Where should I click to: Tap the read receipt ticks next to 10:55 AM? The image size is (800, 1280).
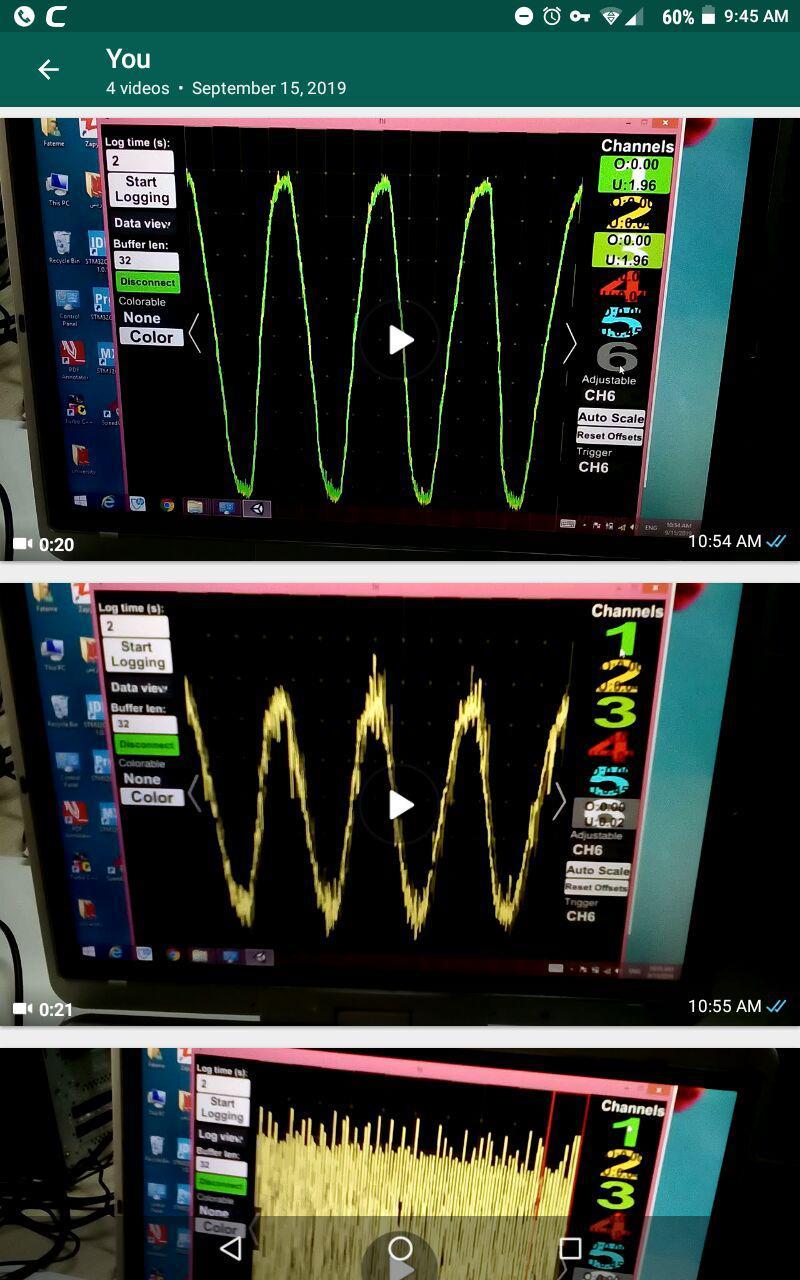pos(777,1006)
